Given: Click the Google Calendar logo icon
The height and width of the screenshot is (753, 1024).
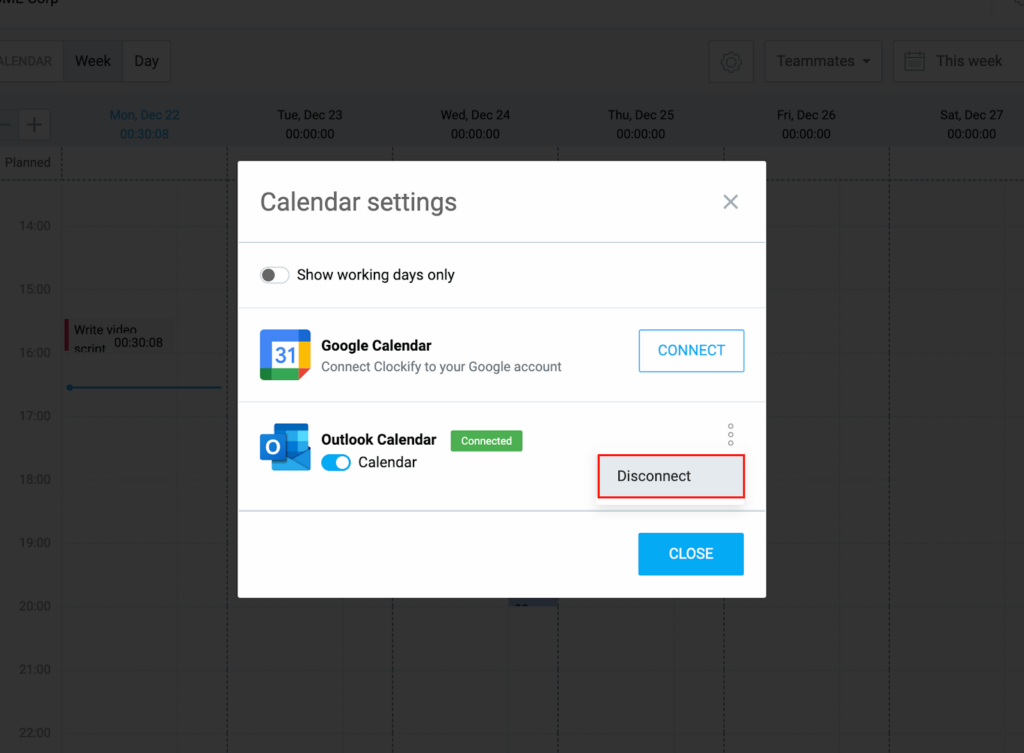Looking at the screenshot, I should 285,355.
